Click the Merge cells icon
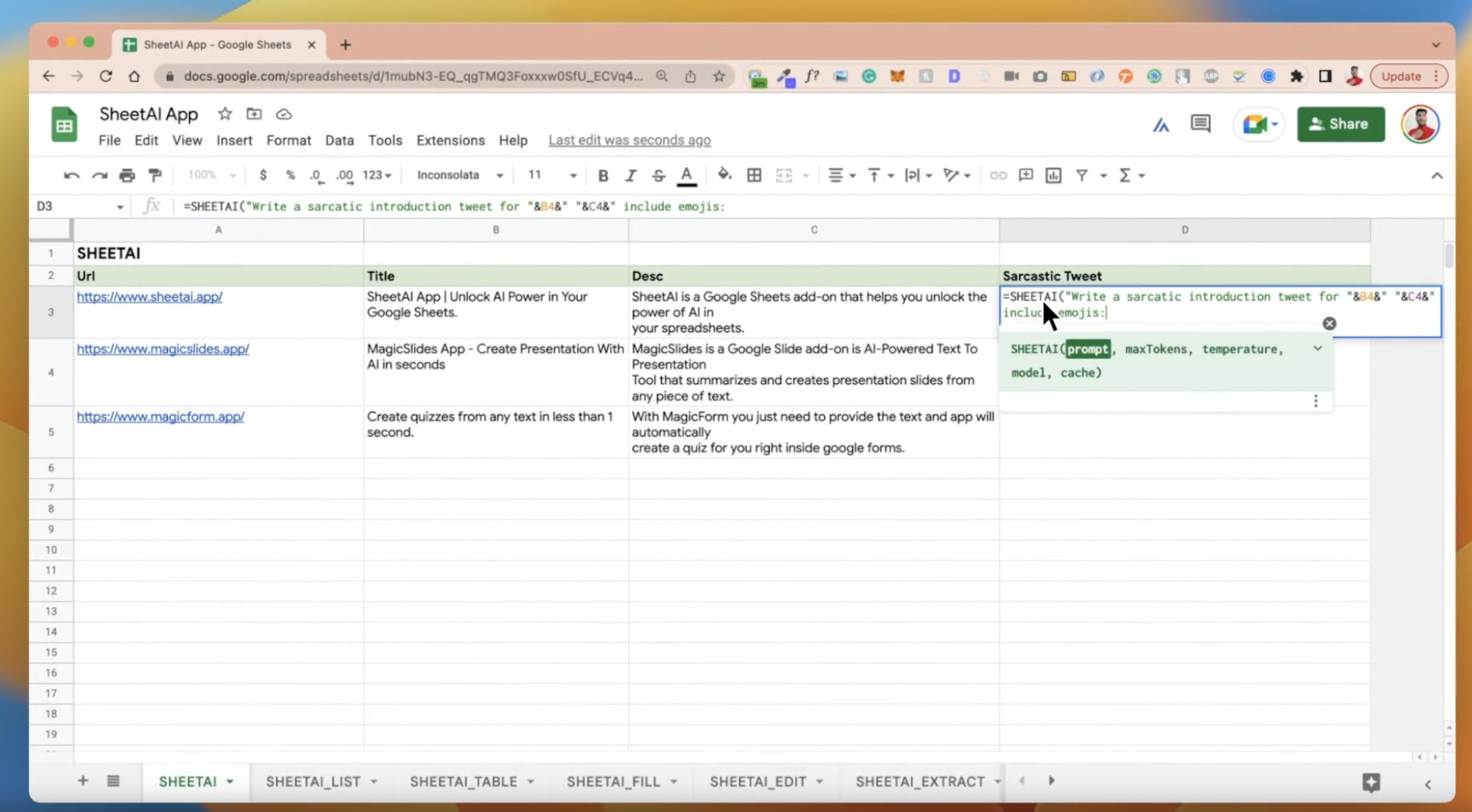The height and width of the screenshot is (812, 1472). pos(784,175)
